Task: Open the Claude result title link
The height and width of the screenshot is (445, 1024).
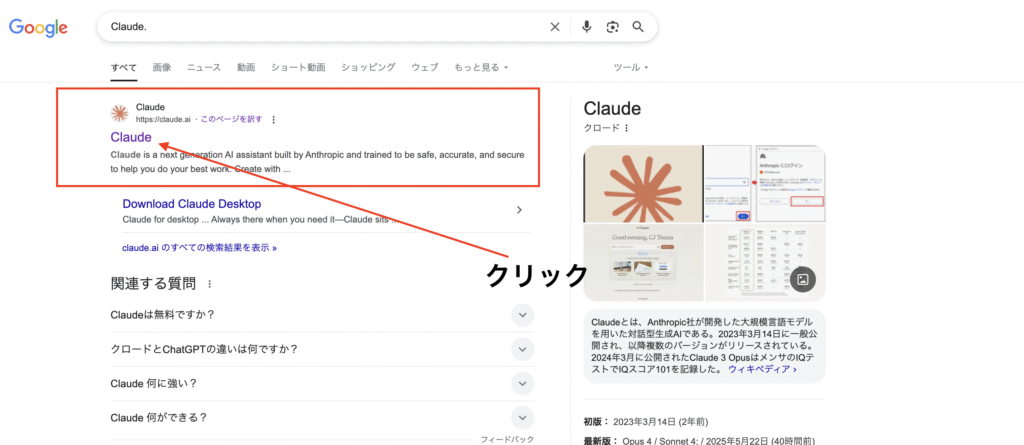Action: pyautogui.click(x=131, y=137)
